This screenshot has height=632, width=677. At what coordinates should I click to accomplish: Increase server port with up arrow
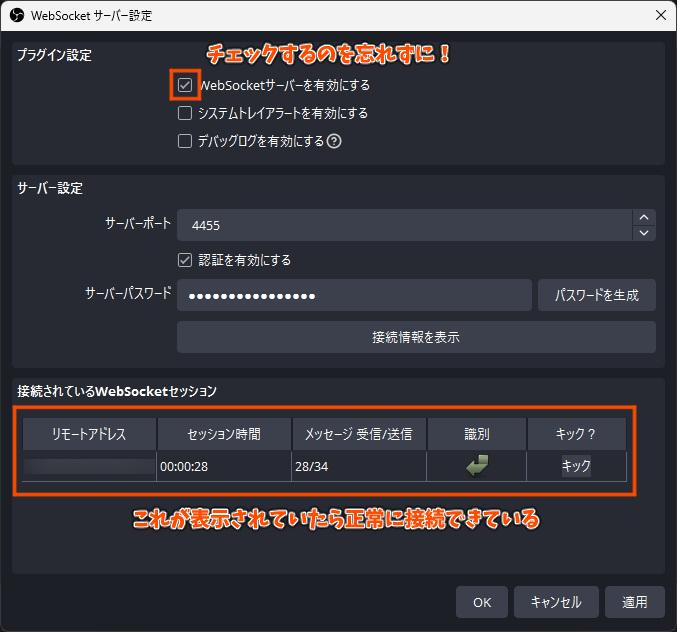click(644, 217)
